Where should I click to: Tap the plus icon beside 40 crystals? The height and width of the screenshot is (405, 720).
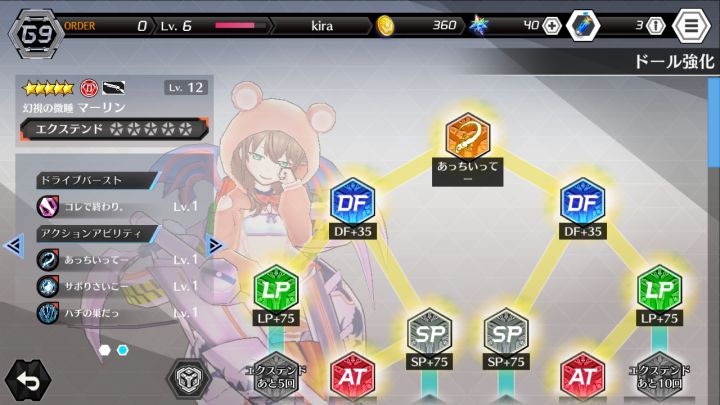click(551, 26)
